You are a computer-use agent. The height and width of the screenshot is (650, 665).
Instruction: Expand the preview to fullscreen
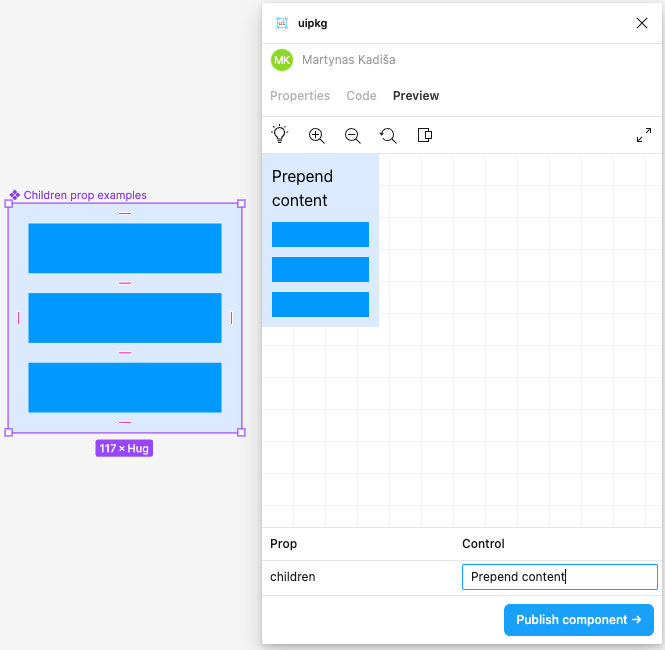(643, 135)
